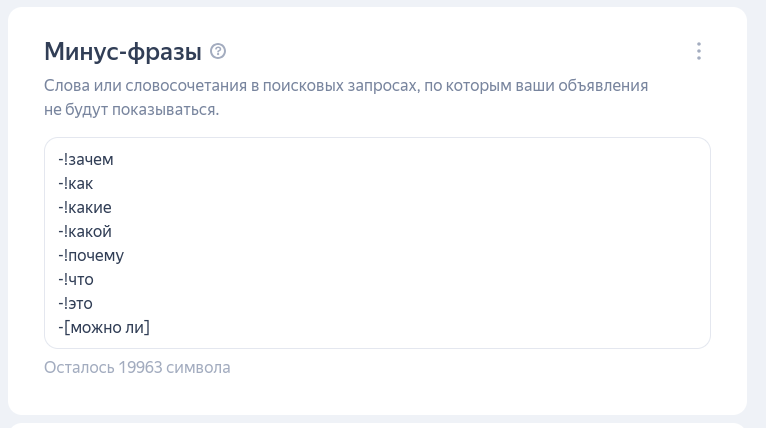
Task: Open the help tooltip next to Минус-фразы
Action: (x=218, y=51)
